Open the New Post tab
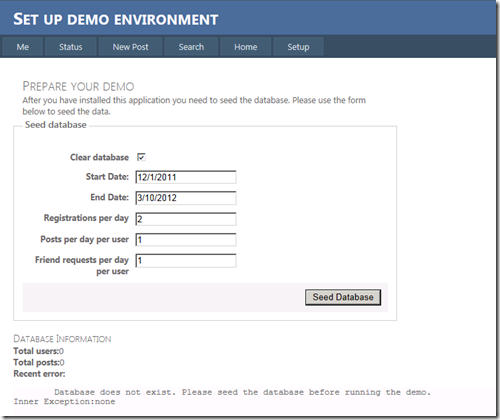The width and height of the screenshot is (500, 420). coord(130,47)
